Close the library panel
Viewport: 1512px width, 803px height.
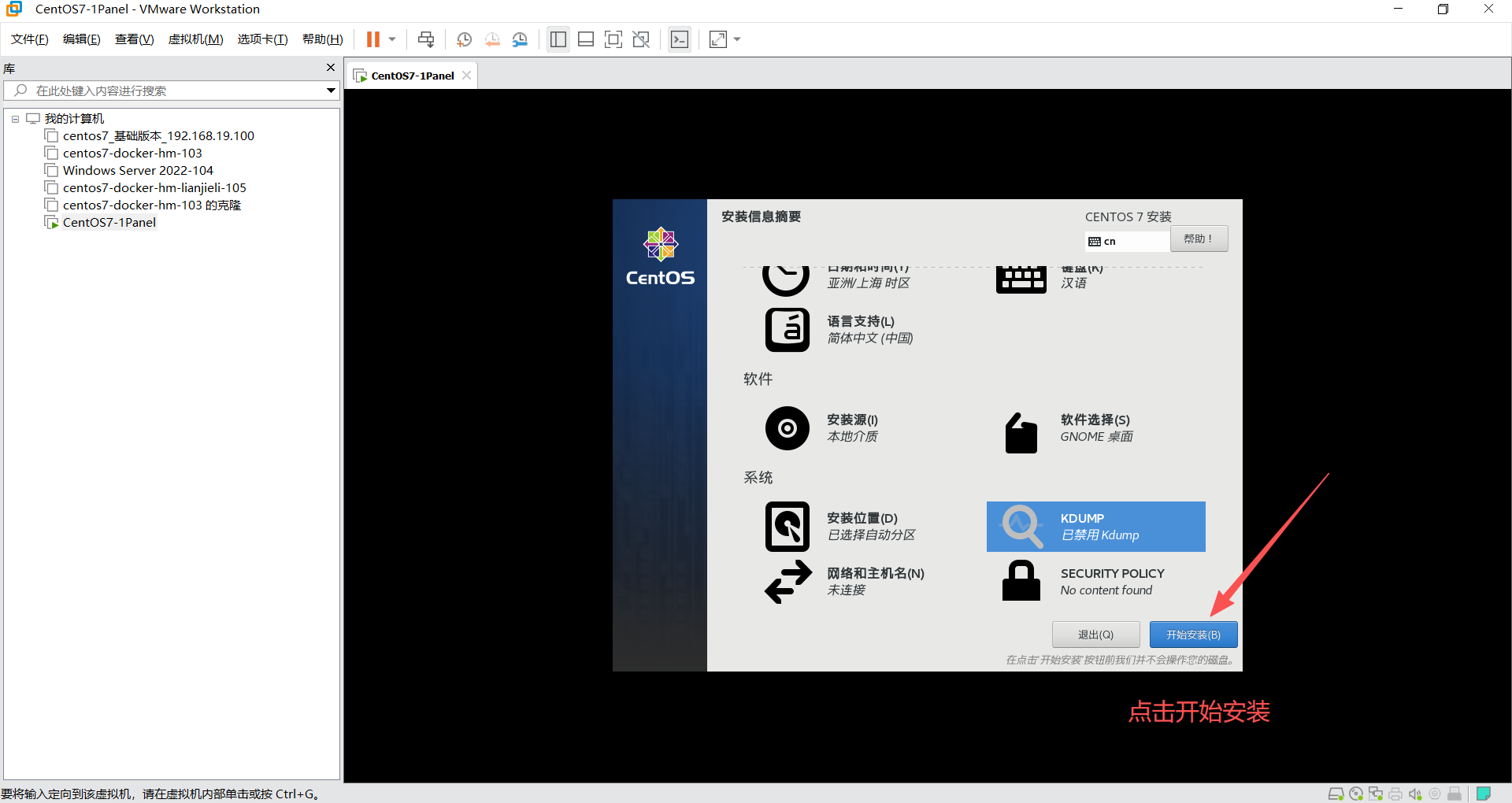click(x=331, y=68)
